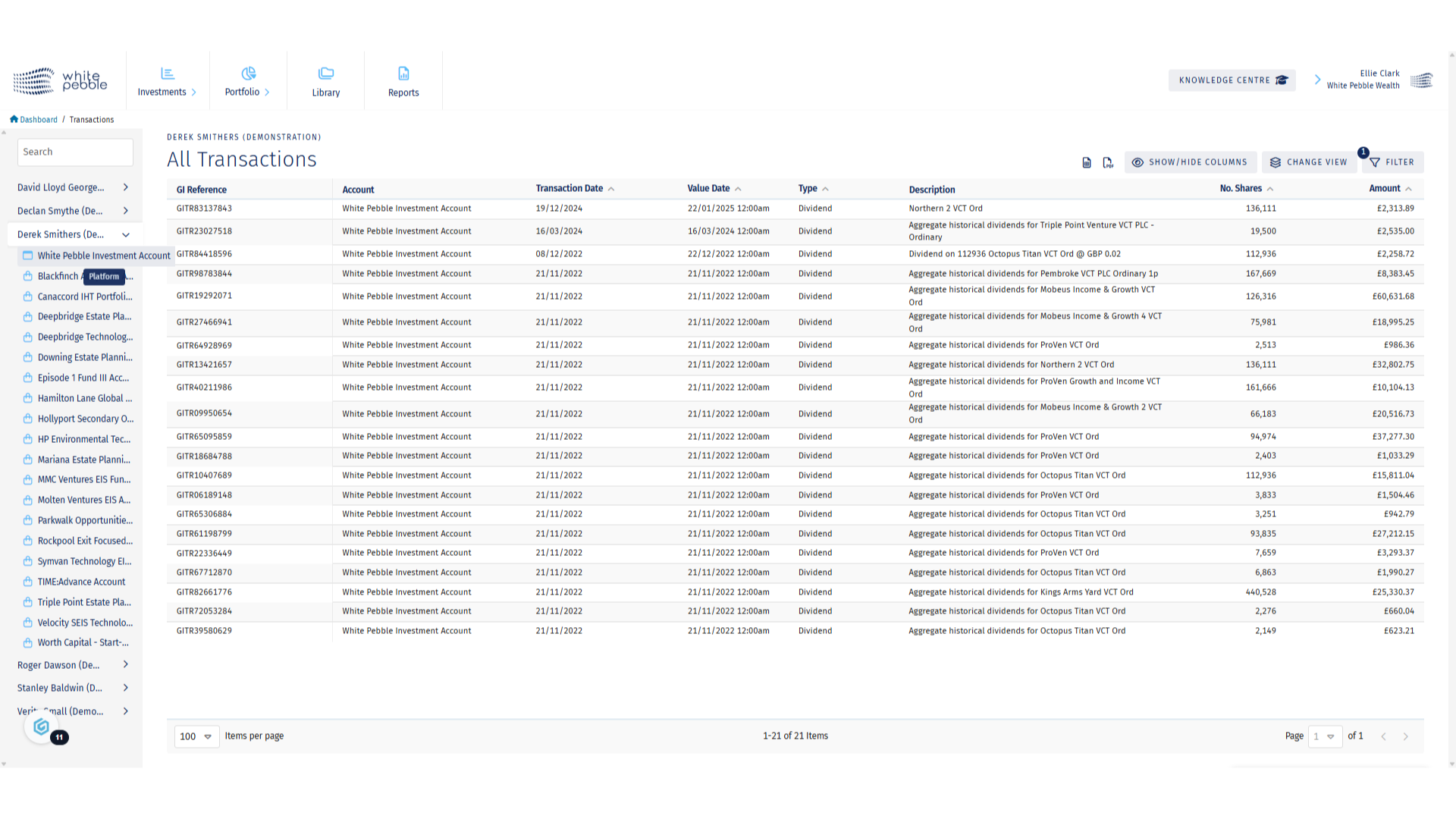Sort by Transaction Date column
This screenshot has width=1456, height=819.
coord(570,189)
